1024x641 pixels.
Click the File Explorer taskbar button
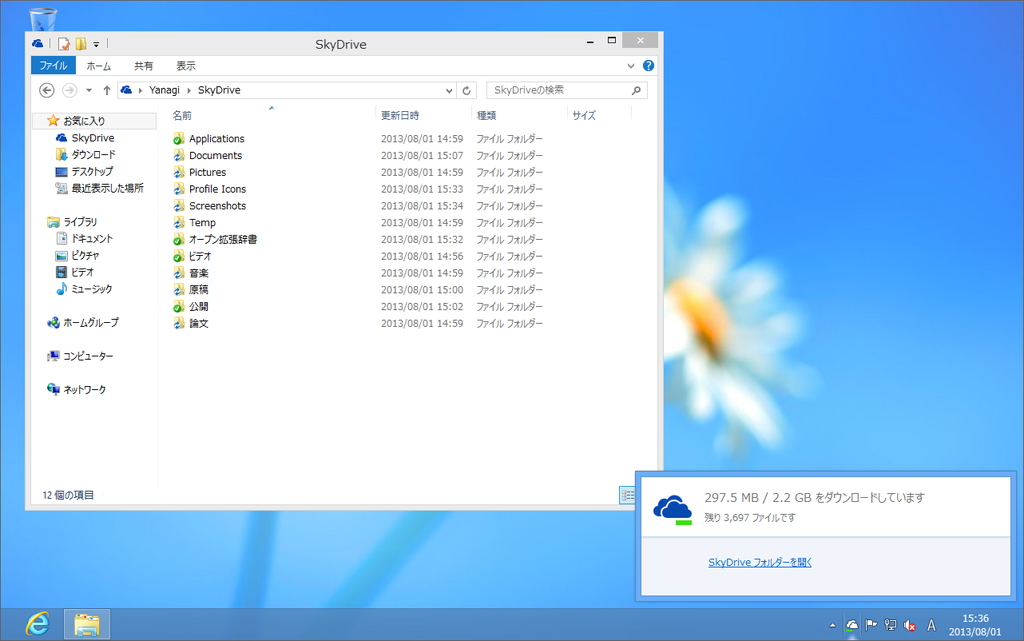[87, 625]
